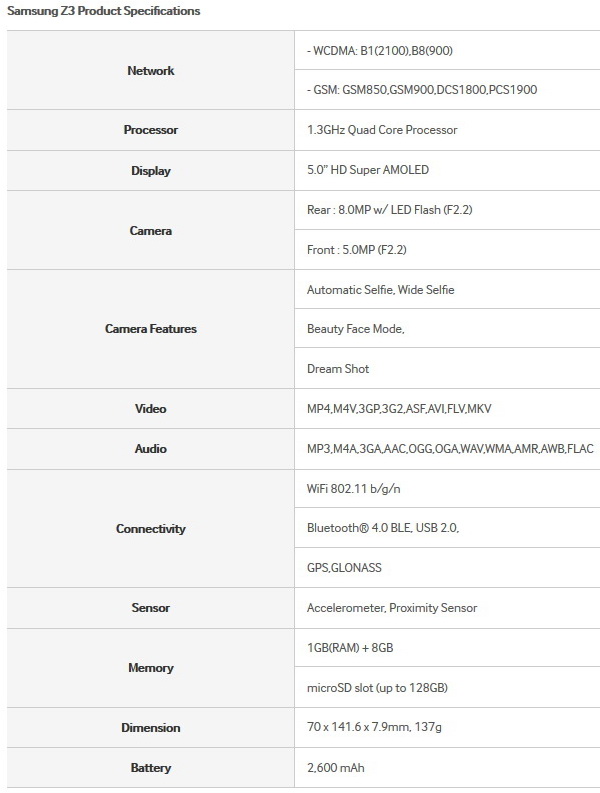Click the 2,600 mAh battery value
The height and width of the screenshot is (793, 600).
click(x=339, y=768)
